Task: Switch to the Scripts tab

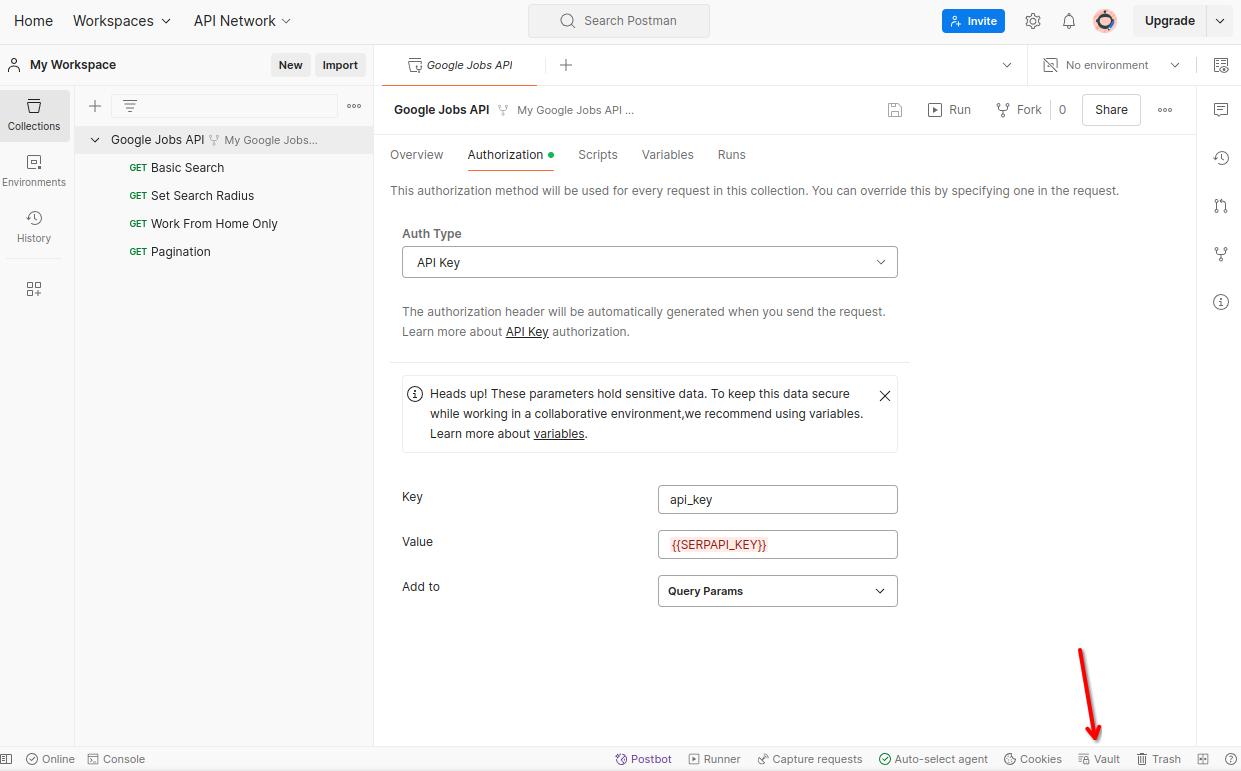Action: coord(598,155)
